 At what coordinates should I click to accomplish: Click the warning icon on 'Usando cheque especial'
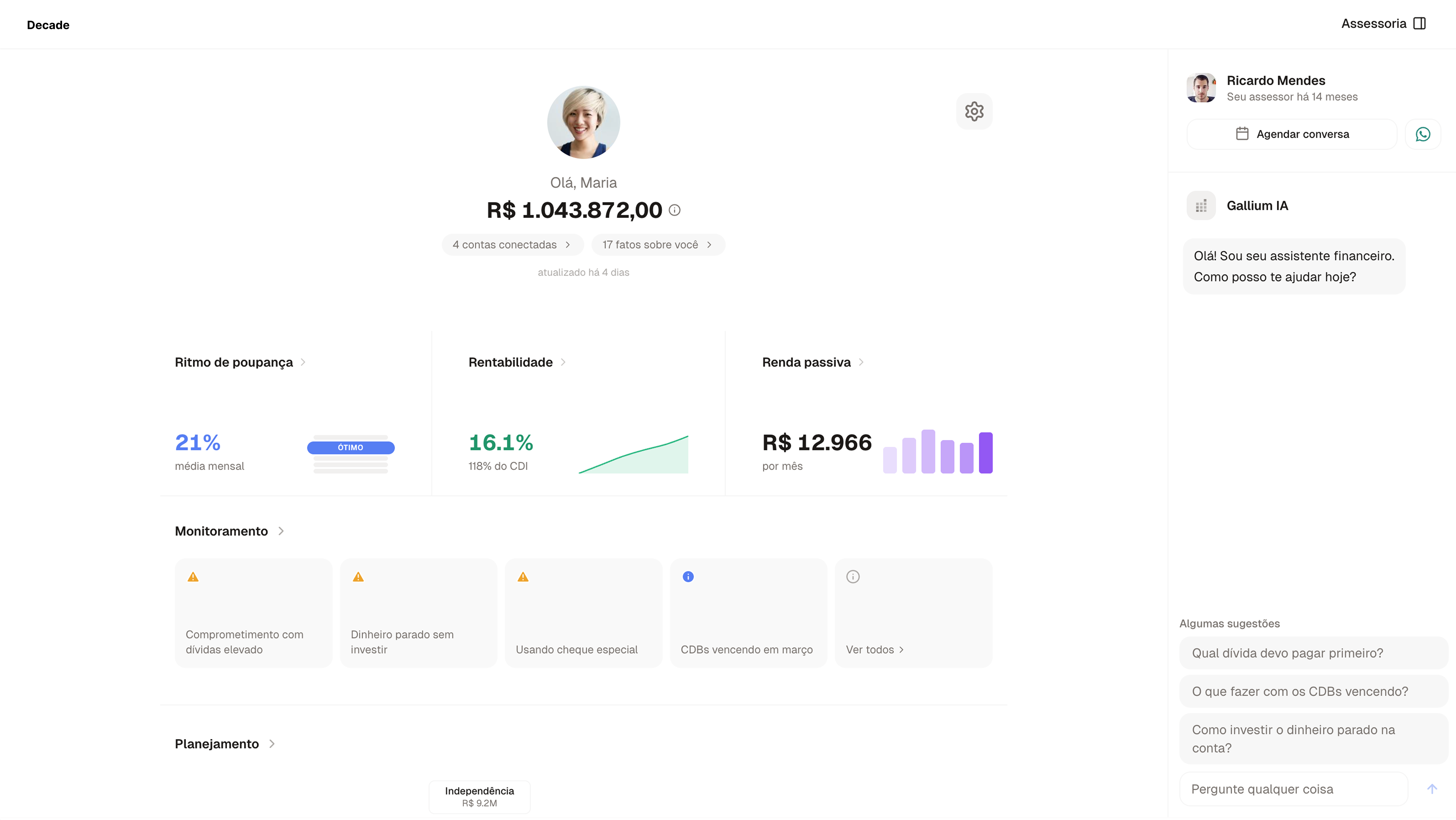[523, 576]
